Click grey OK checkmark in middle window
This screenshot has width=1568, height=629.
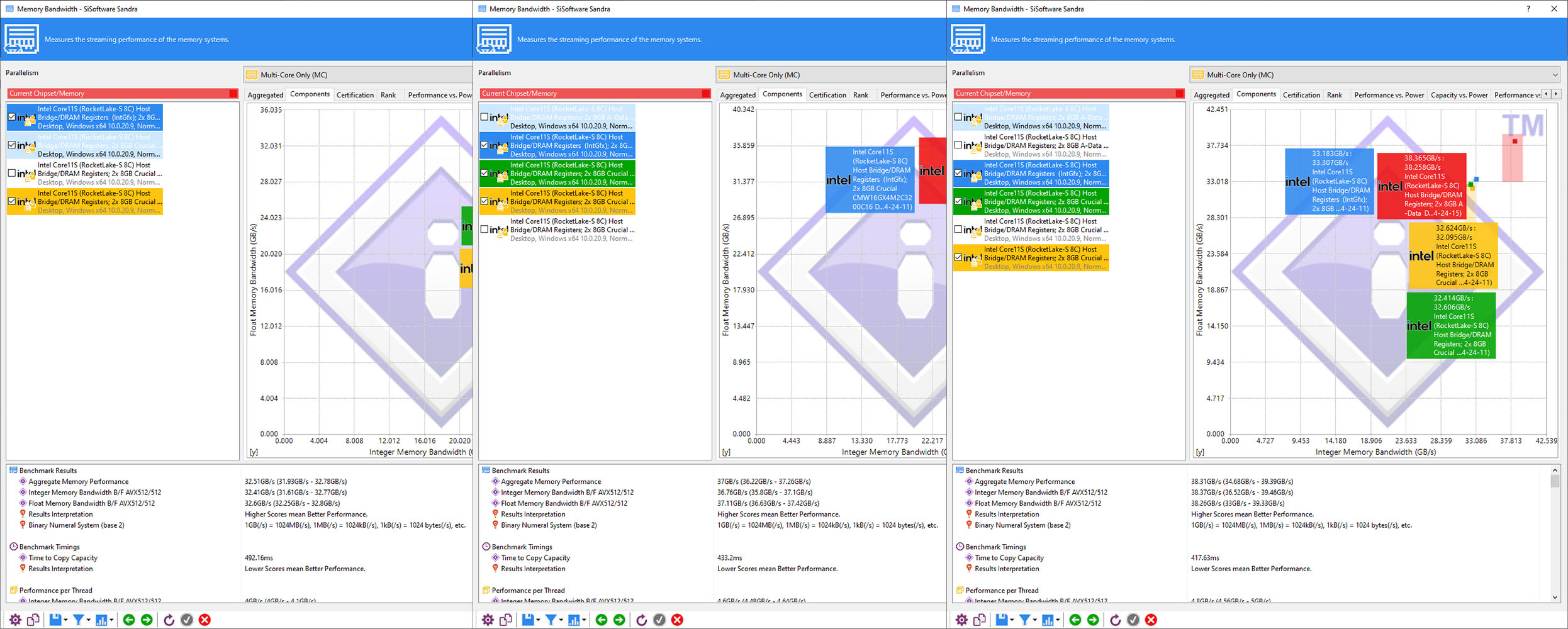pos(659,620)
